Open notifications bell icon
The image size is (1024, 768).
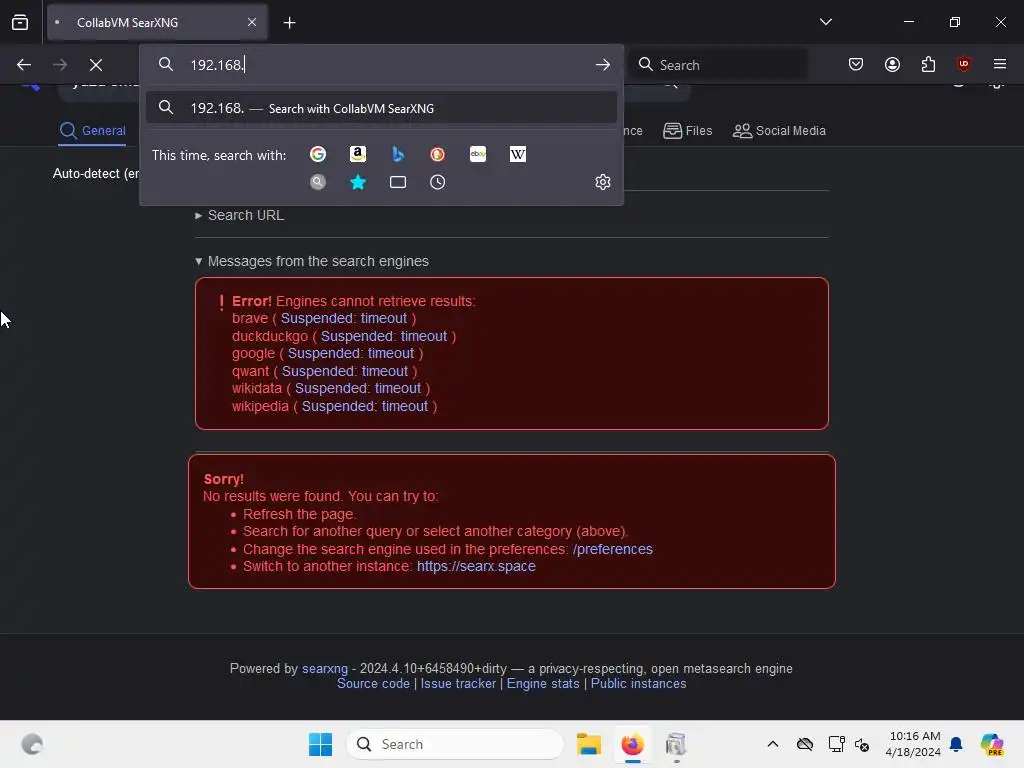[x=956, y=744]
